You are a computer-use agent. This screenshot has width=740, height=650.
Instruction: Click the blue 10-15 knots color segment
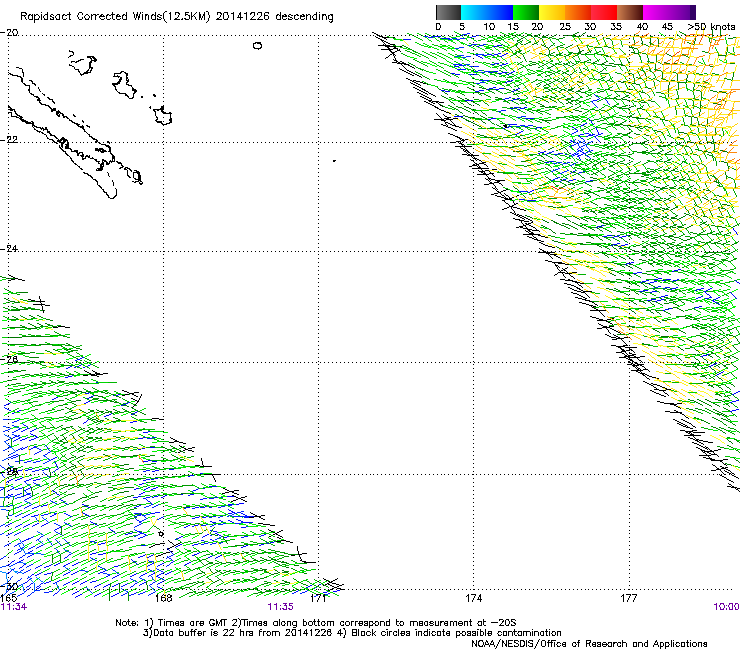coord(500,12)
